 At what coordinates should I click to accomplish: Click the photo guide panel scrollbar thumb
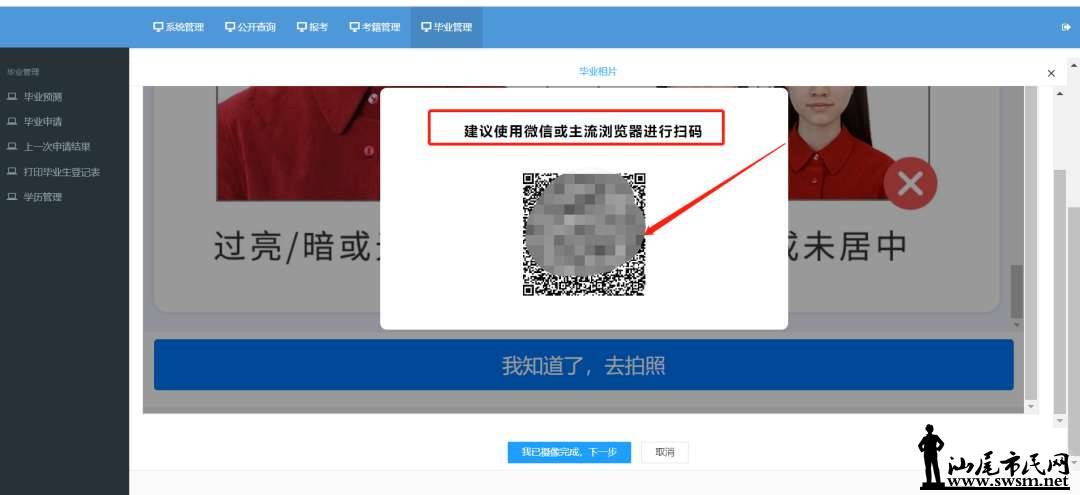coord(1017,292)
